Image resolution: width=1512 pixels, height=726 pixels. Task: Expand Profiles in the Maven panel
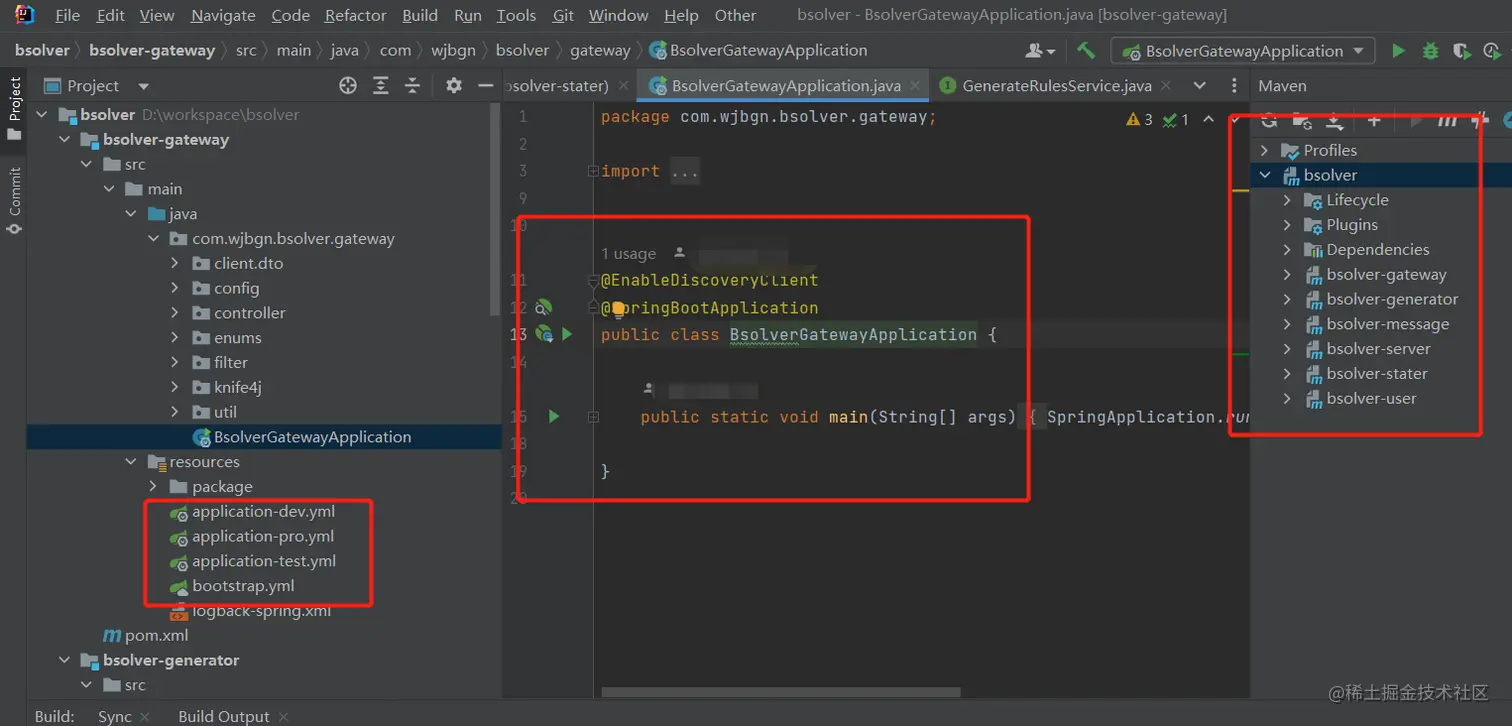click(1265, 150)
